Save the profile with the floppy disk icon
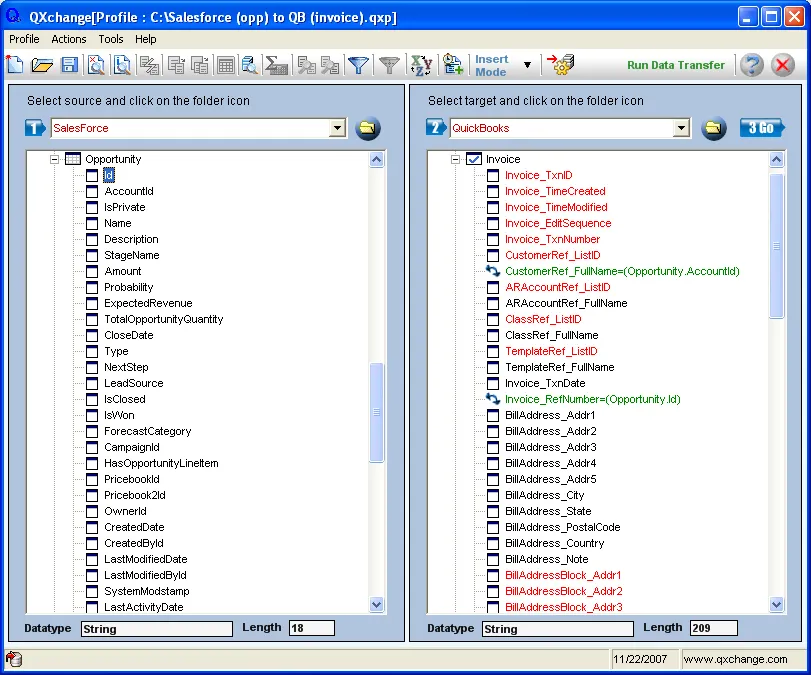This screenshot has width=811, height=675. click(69, 65)
